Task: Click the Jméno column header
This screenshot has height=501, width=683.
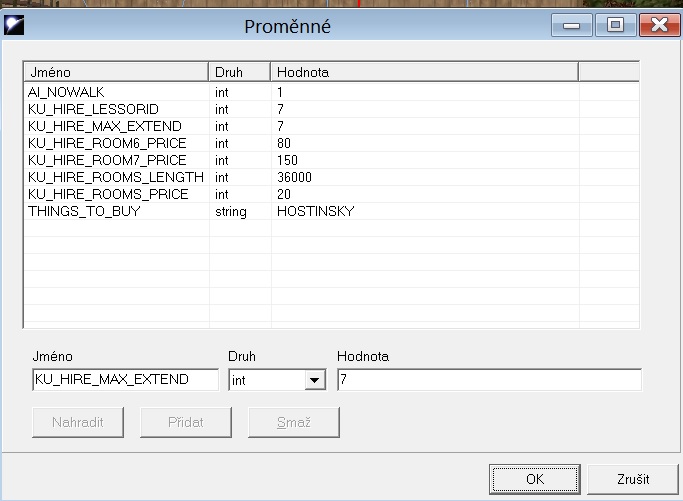Action: pyautogui.click(x=116, y=72)
